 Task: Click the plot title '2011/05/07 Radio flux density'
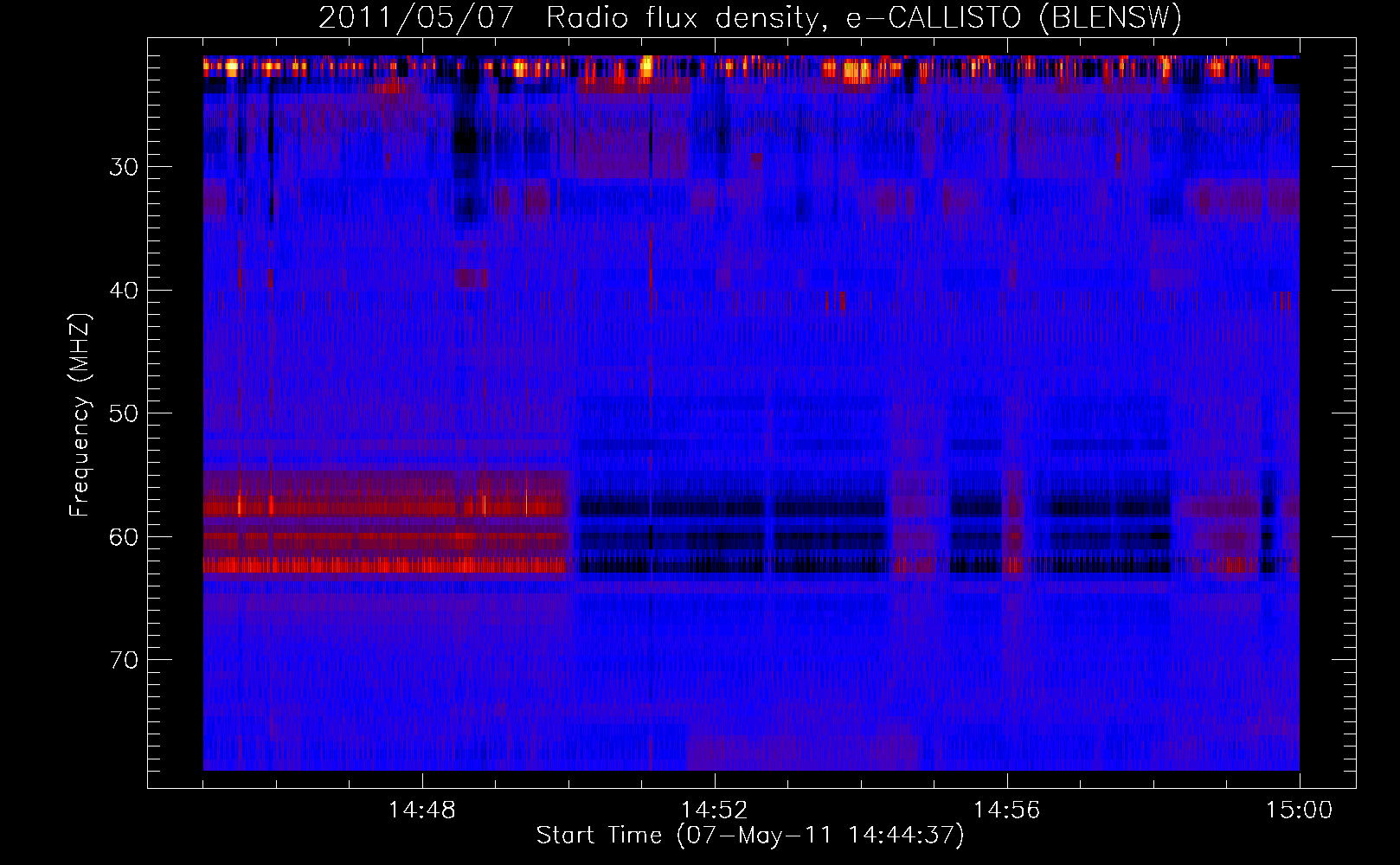(568, 18)
